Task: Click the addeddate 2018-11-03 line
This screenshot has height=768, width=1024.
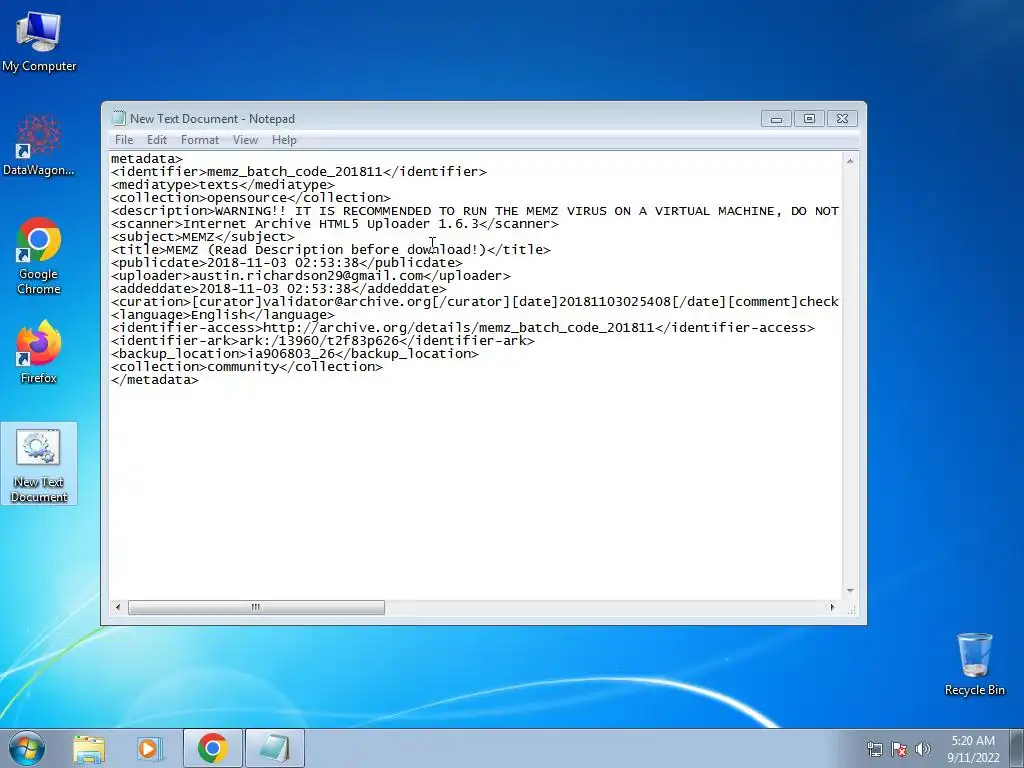Action: (279, 289)
